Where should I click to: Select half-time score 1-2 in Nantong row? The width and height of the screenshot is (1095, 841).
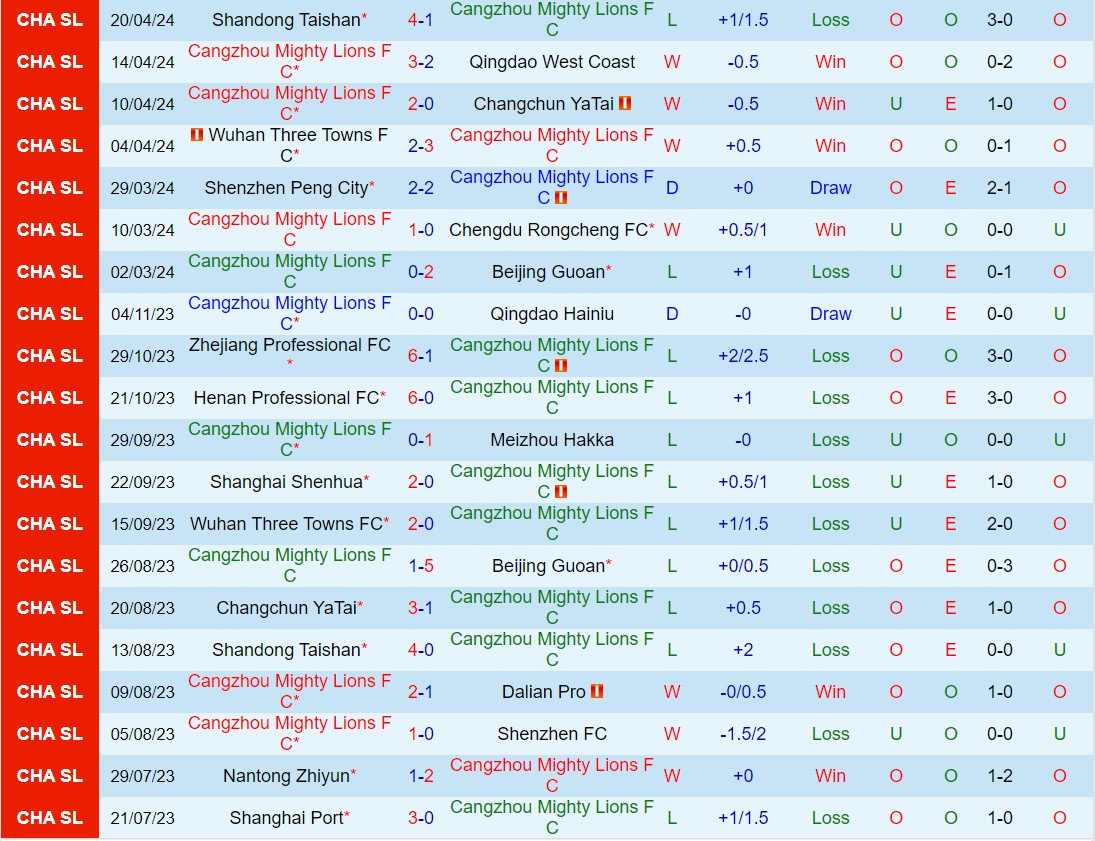tap(999, 775)
